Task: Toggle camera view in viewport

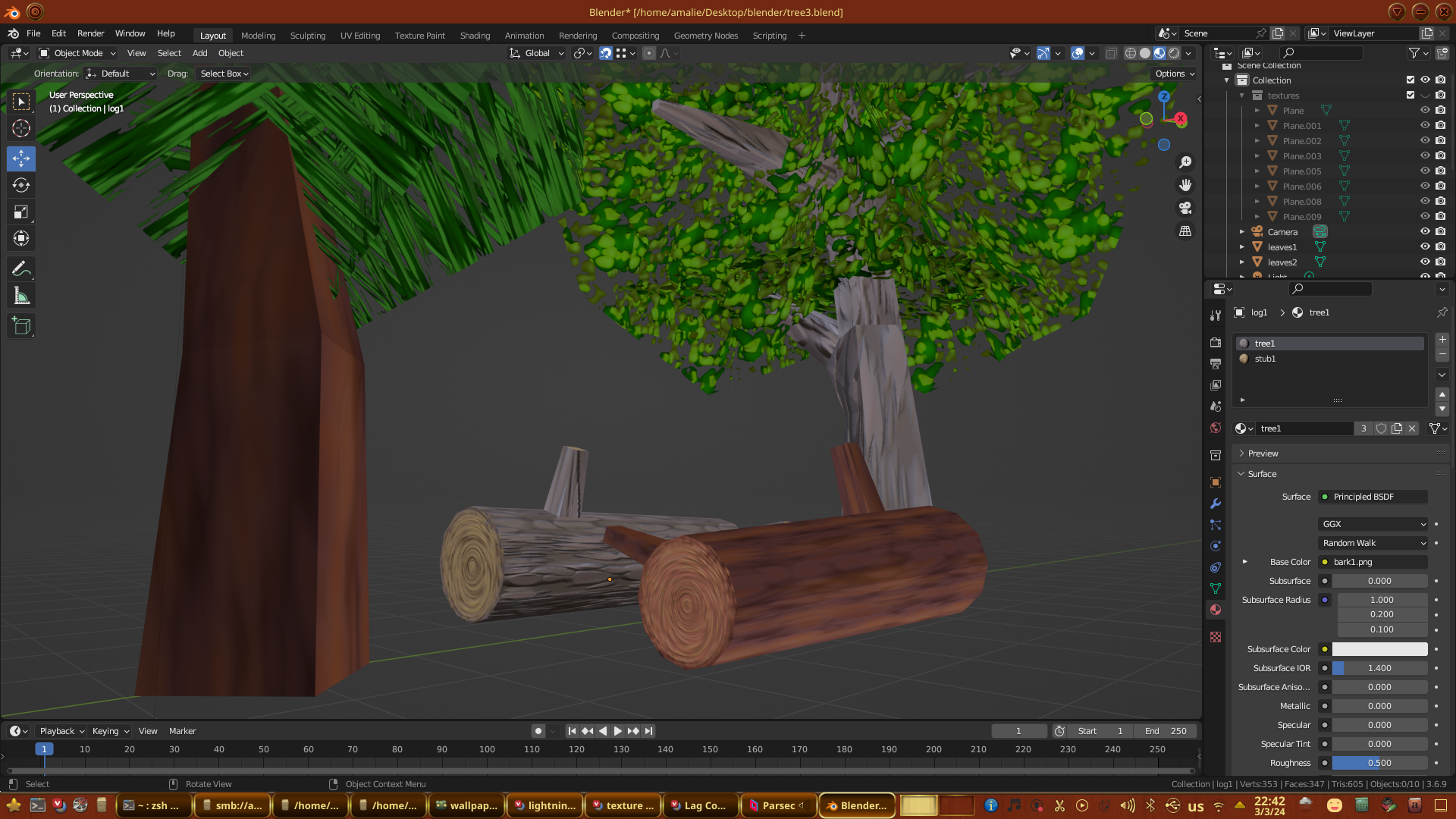Action: click(1185, 208)
